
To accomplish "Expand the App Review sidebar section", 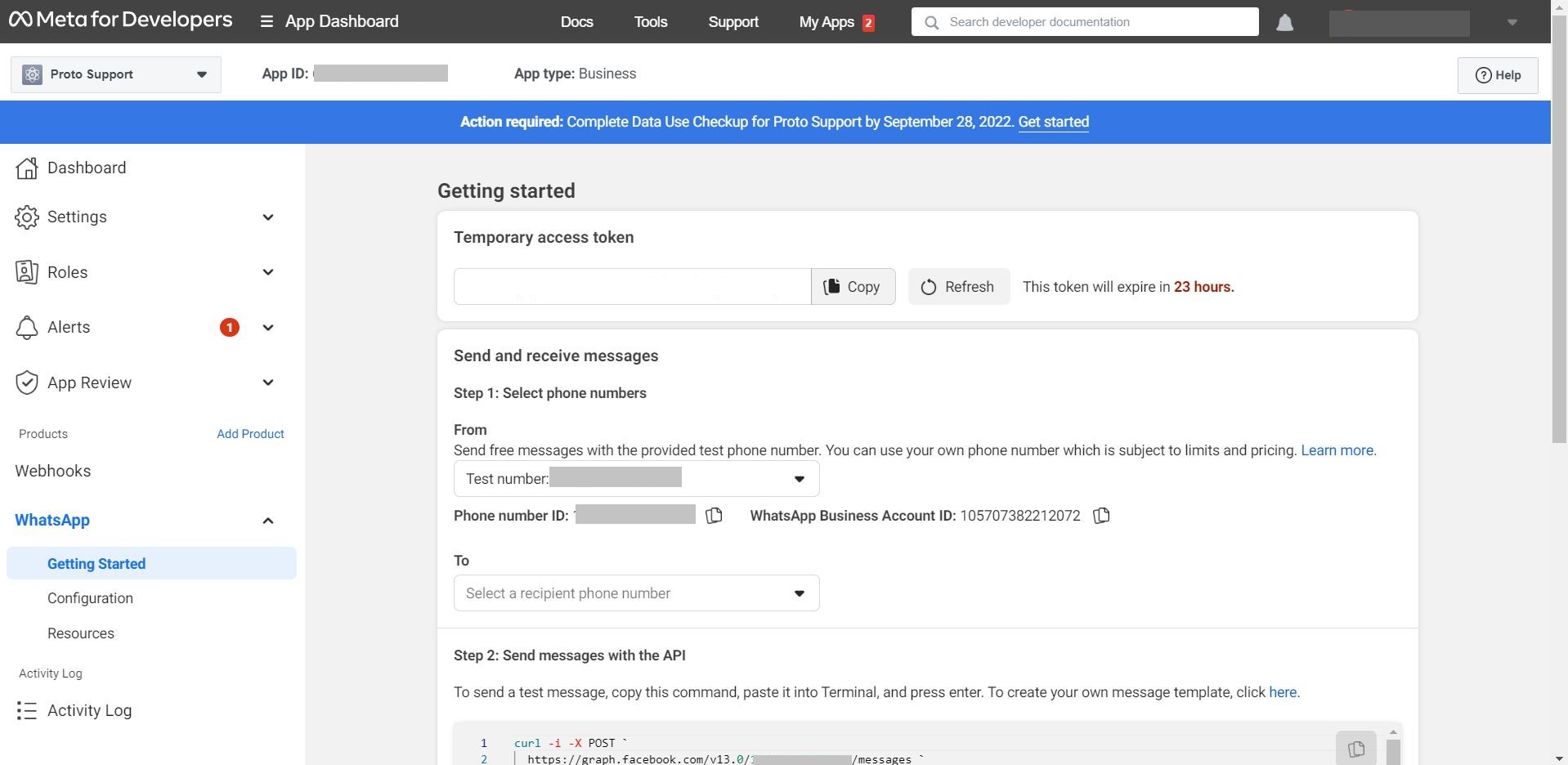I will tap(267, 382).
